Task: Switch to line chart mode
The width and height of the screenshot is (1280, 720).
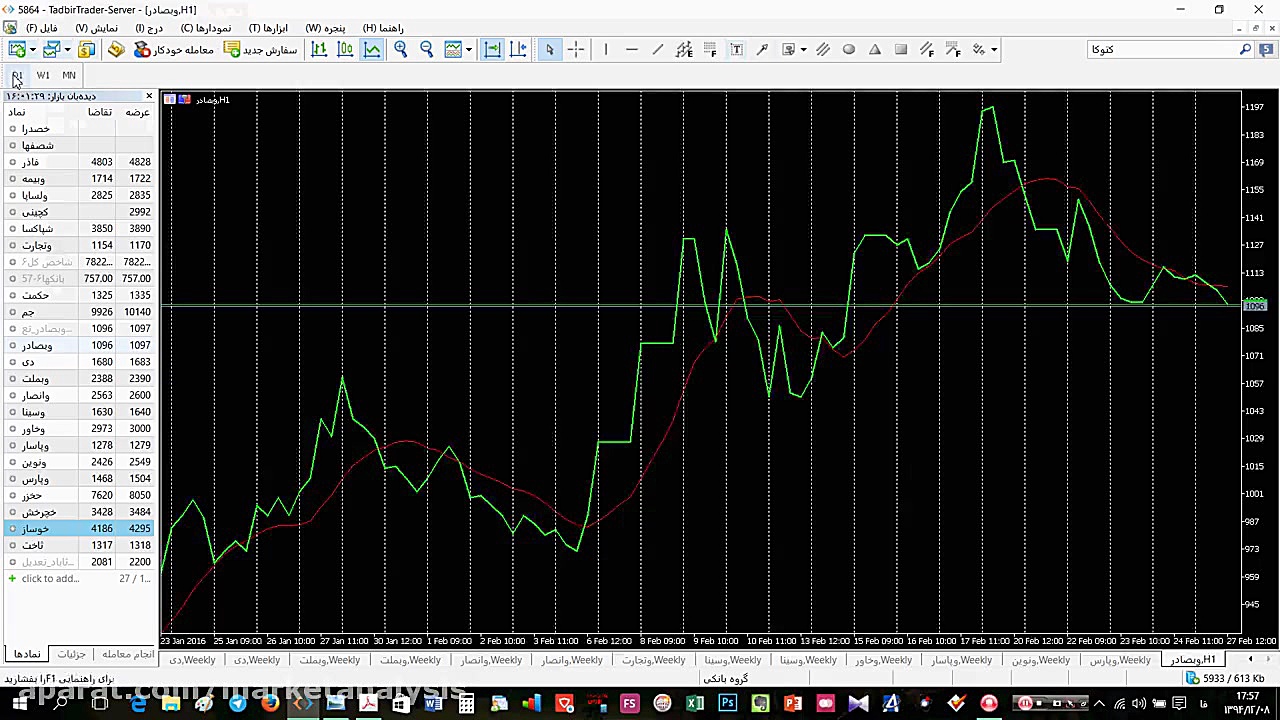Action: tap(372, 49)
